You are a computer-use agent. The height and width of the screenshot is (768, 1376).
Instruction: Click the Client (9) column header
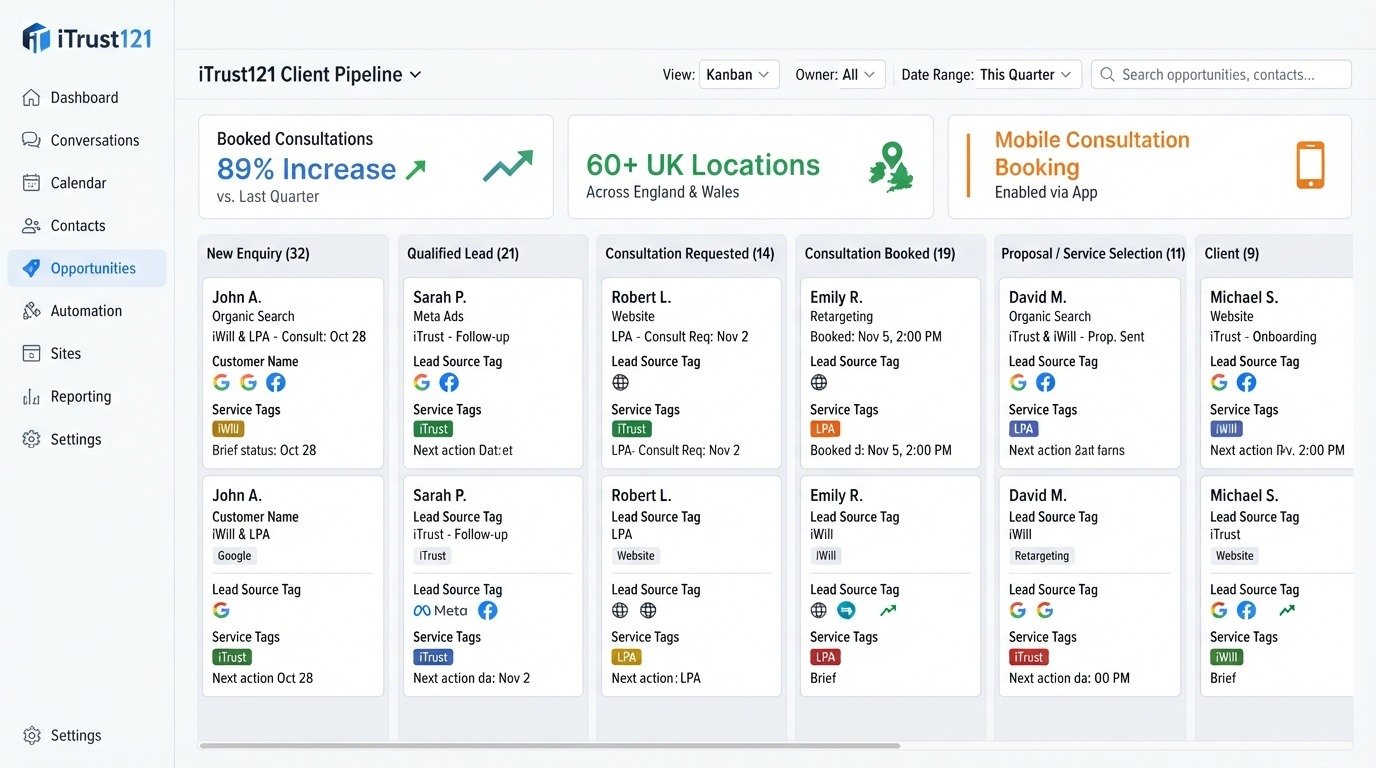pyautogui.click(x=1232, y=254)
